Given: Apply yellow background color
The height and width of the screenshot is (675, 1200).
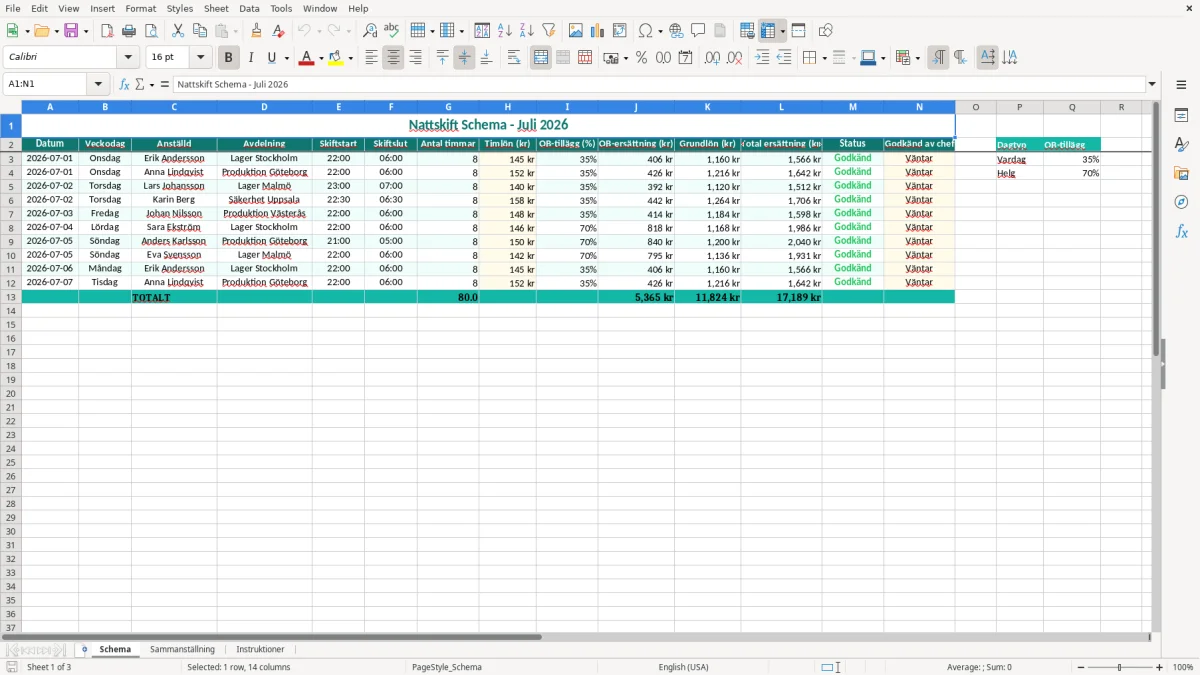Looking at the screenshot, I should [x=335, y=58].
